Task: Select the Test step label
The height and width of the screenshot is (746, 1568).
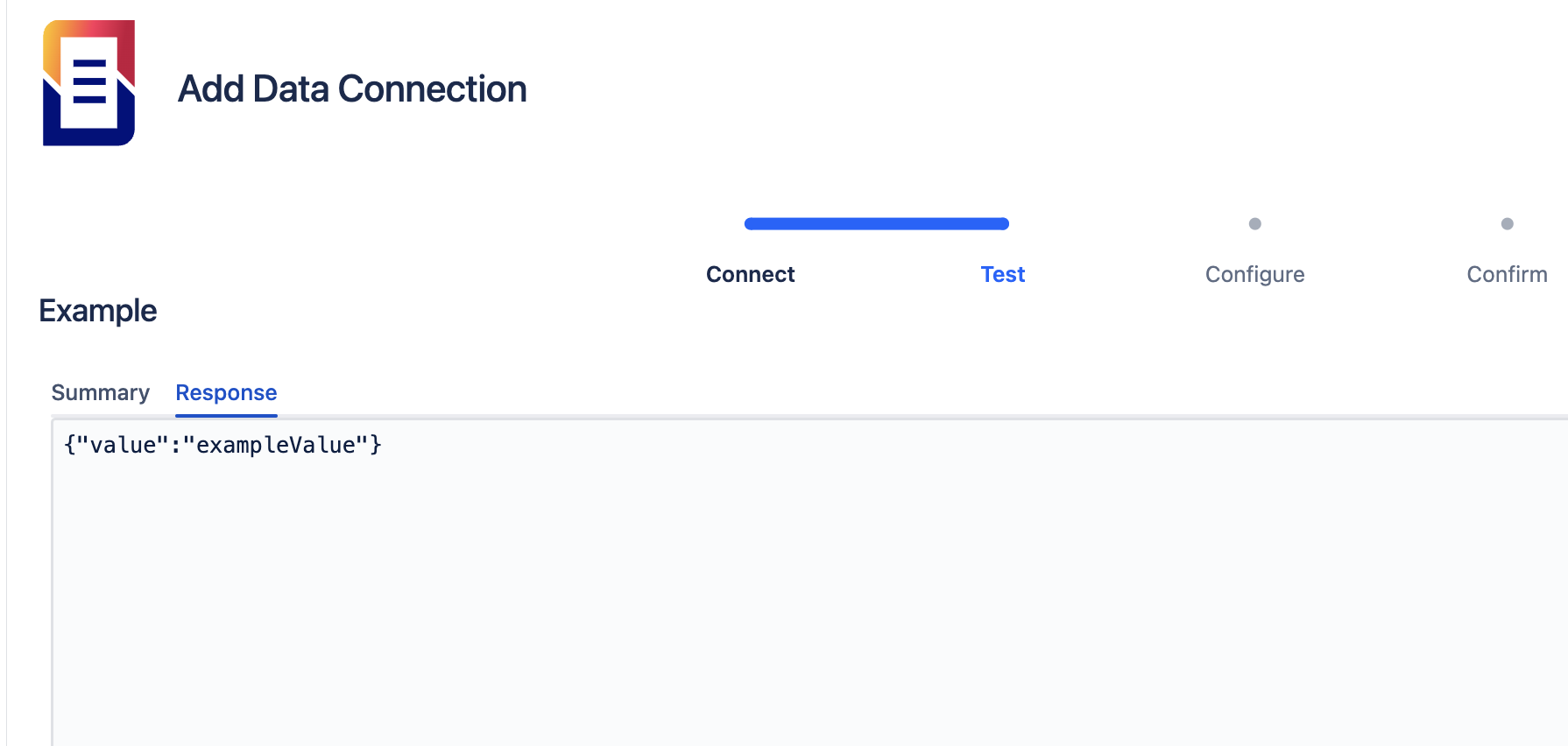Action: pyautogui.click(x=1002, y=275)
